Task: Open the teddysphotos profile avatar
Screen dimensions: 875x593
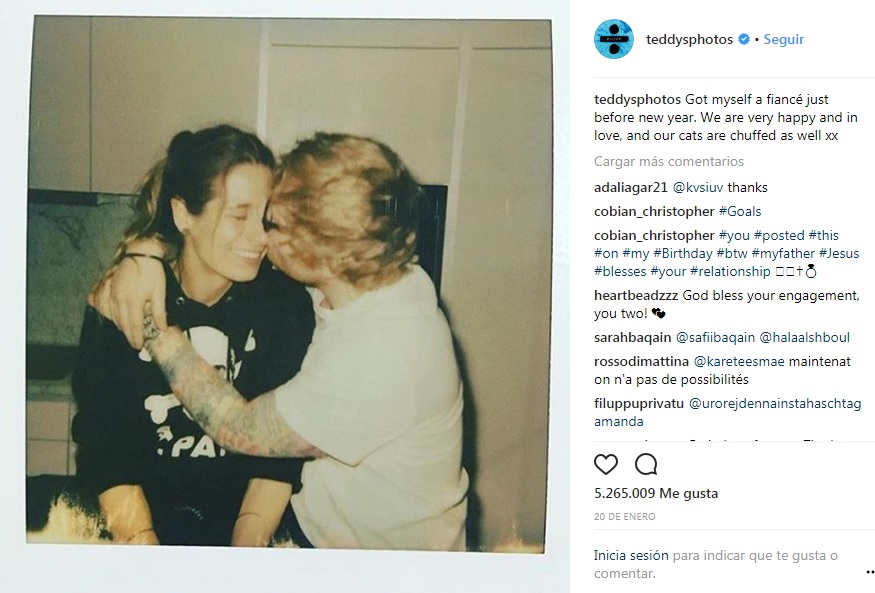Action: (614, 39)
